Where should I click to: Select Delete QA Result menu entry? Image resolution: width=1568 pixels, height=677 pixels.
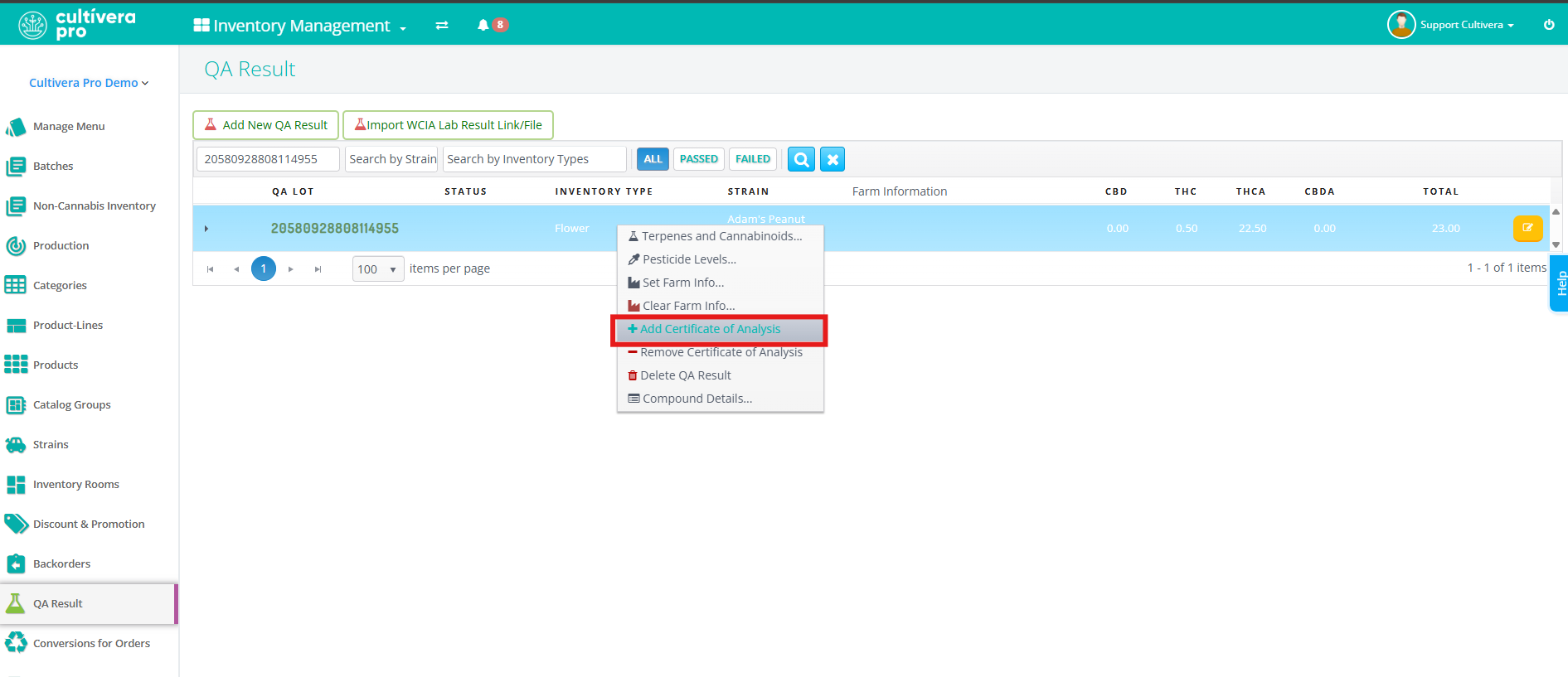coord(721,375)
